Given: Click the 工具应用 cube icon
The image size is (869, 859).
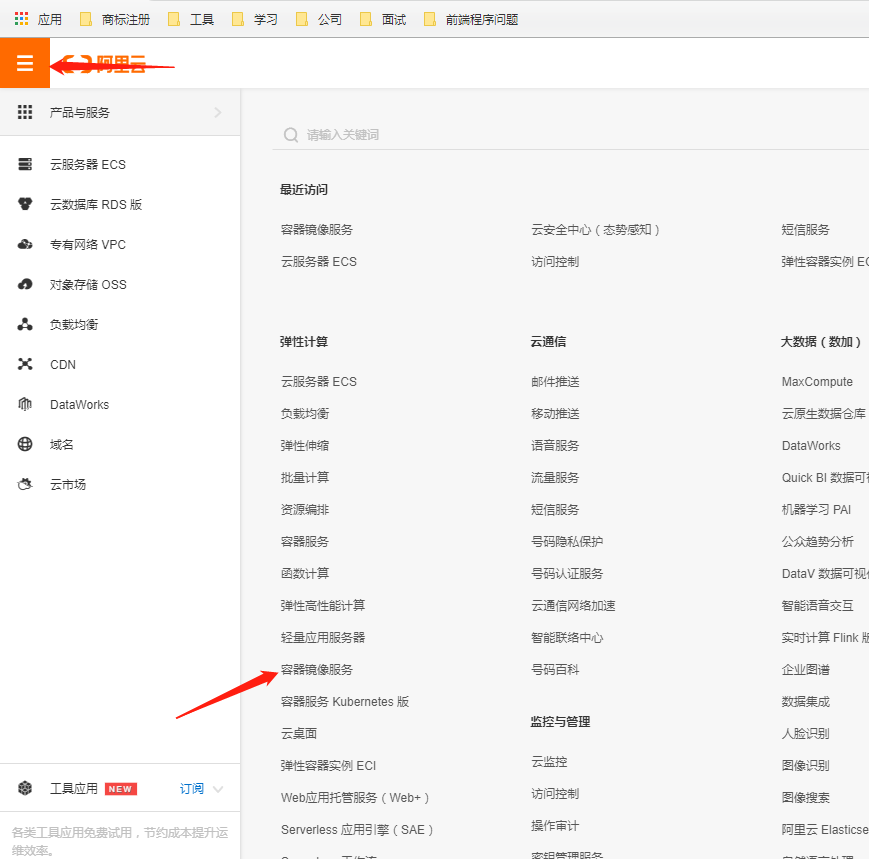Looking at the screenshot, I should click(25, 788).
